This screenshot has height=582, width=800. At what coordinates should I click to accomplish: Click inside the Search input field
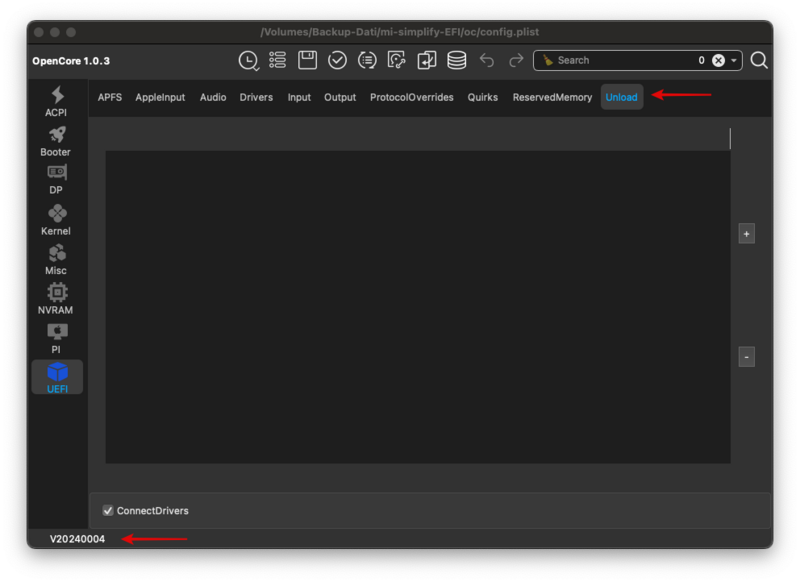620,60
